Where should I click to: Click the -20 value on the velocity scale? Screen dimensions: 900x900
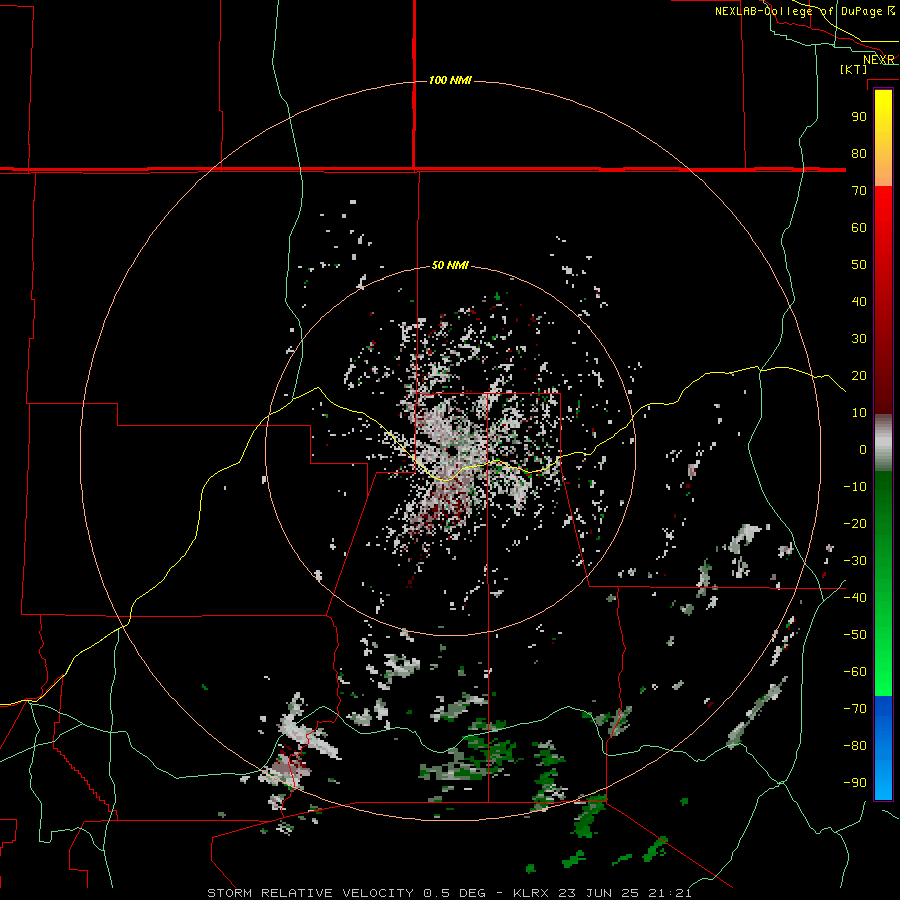[x=855, y=524]
